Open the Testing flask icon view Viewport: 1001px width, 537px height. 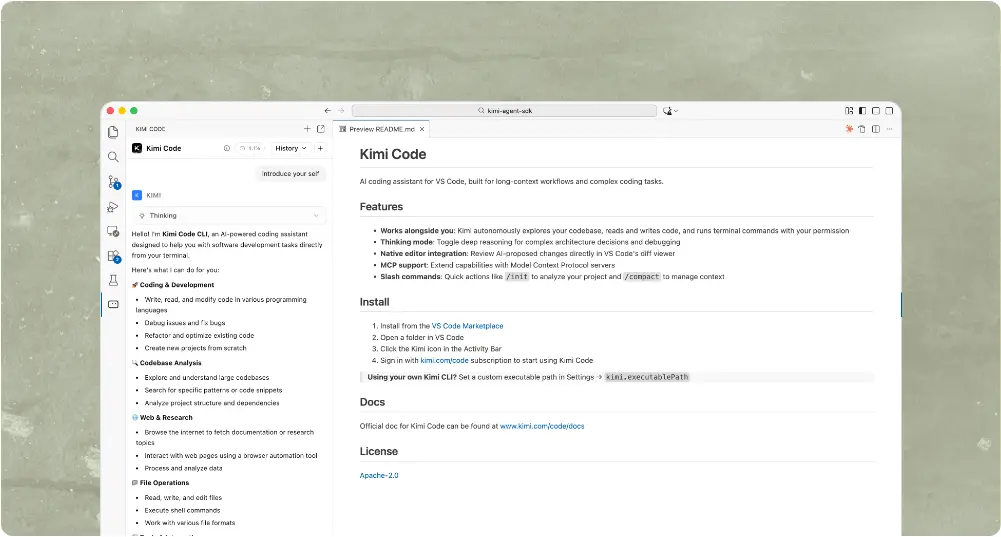(113, 280)
